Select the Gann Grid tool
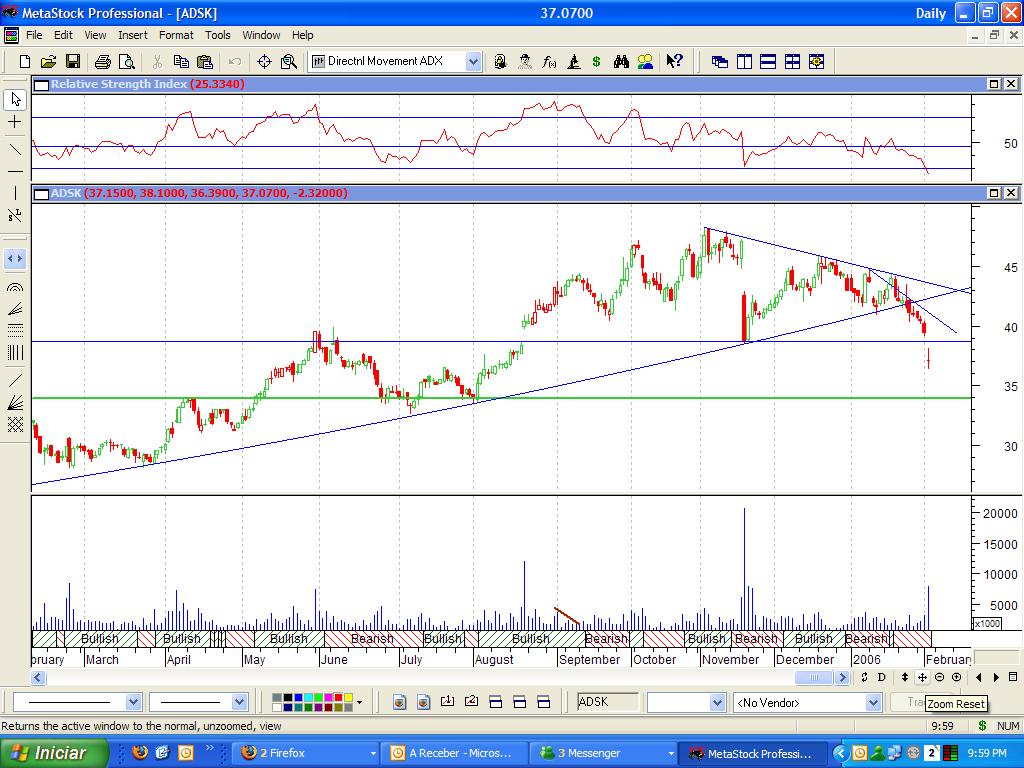1024x768 pixels. tap(15, 425)
